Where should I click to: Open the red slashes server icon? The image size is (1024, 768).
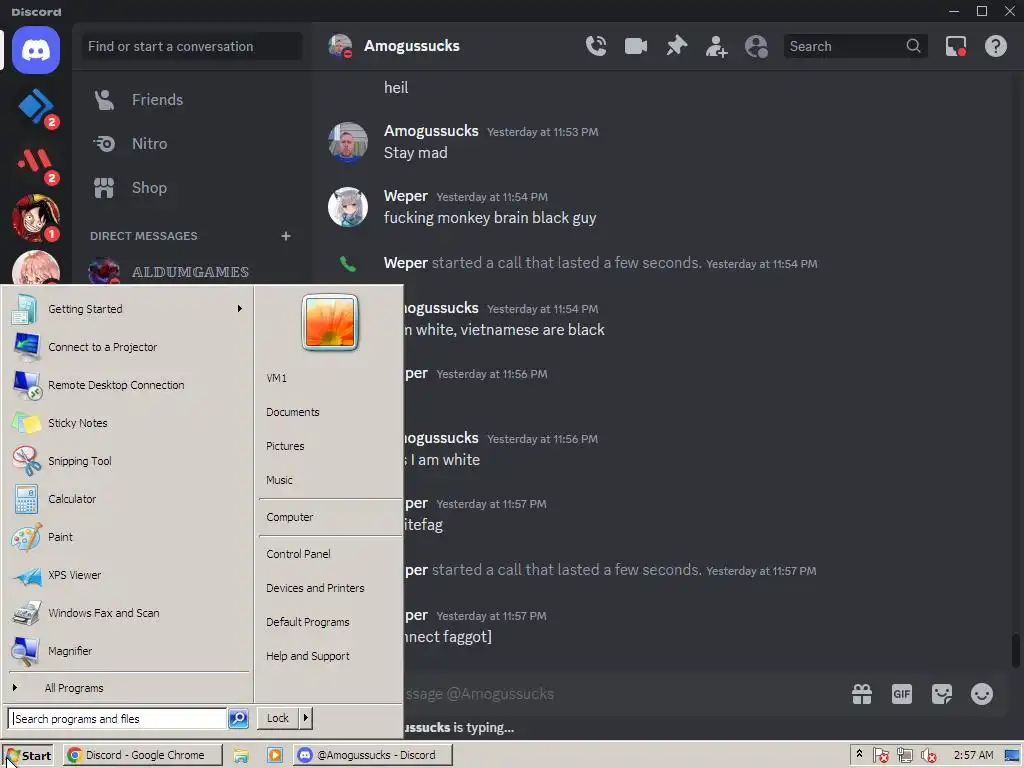pos(36,163)
